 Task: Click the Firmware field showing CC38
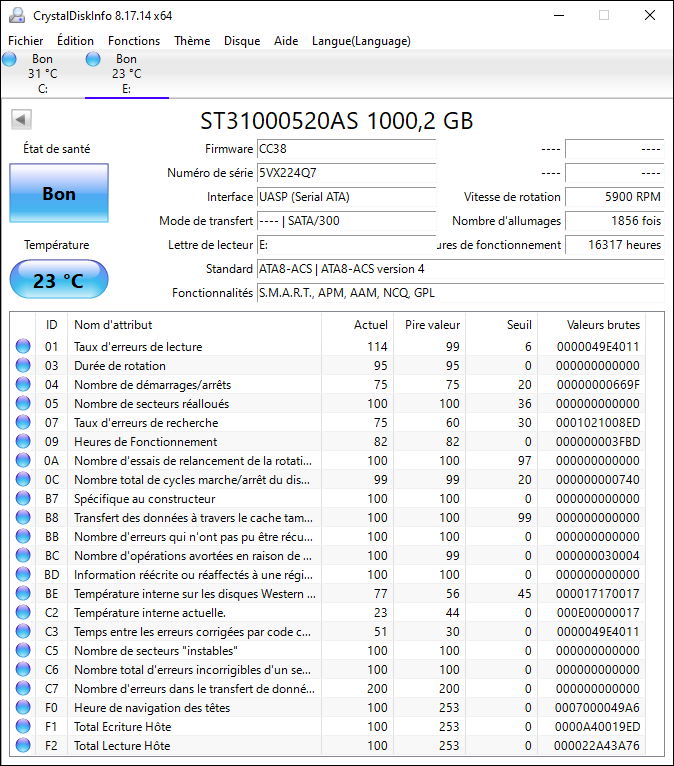coord(346,149)
